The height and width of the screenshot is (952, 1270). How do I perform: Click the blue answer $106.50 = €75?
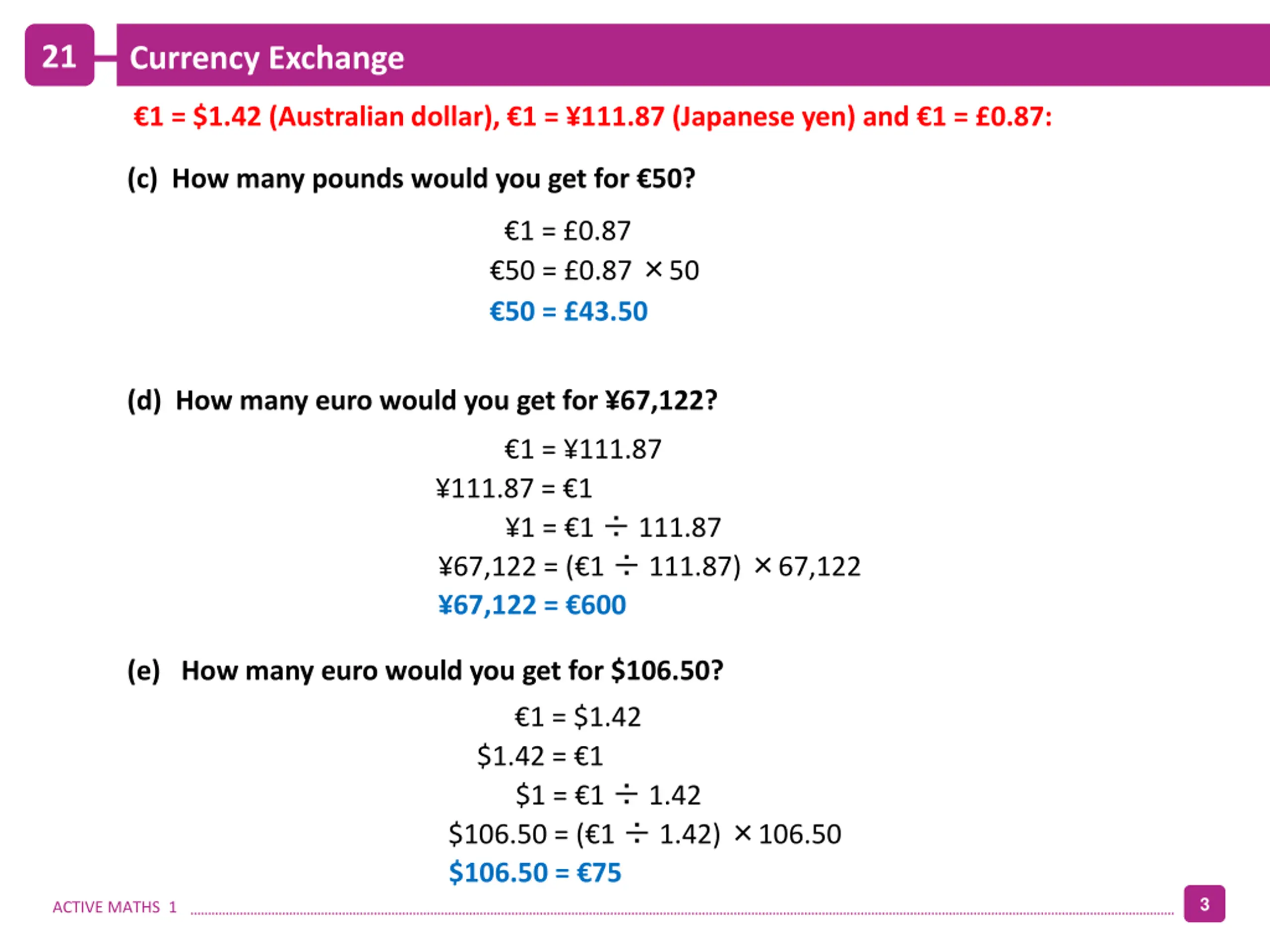535,873
